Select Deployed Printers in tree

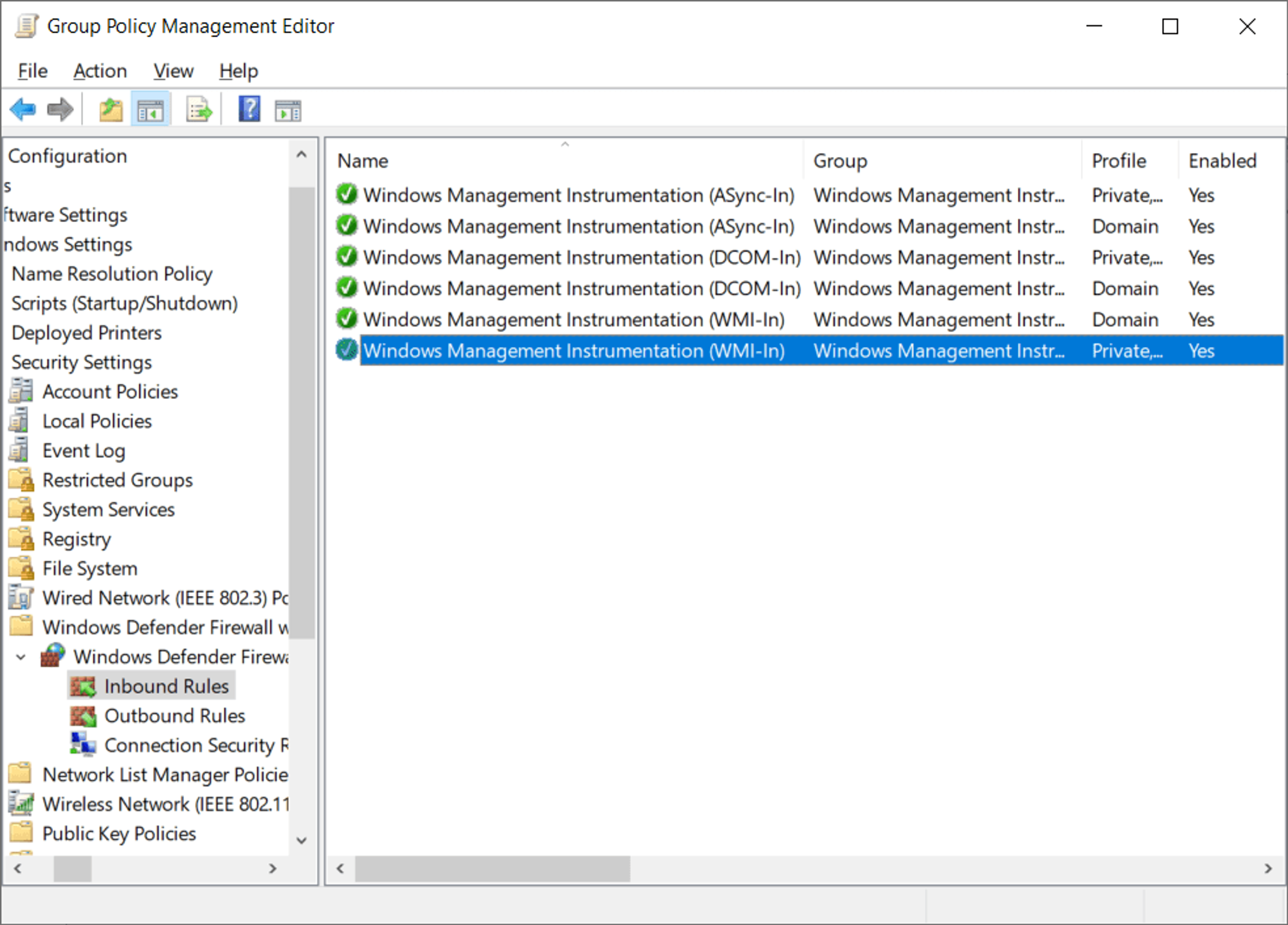pos(86,333)
